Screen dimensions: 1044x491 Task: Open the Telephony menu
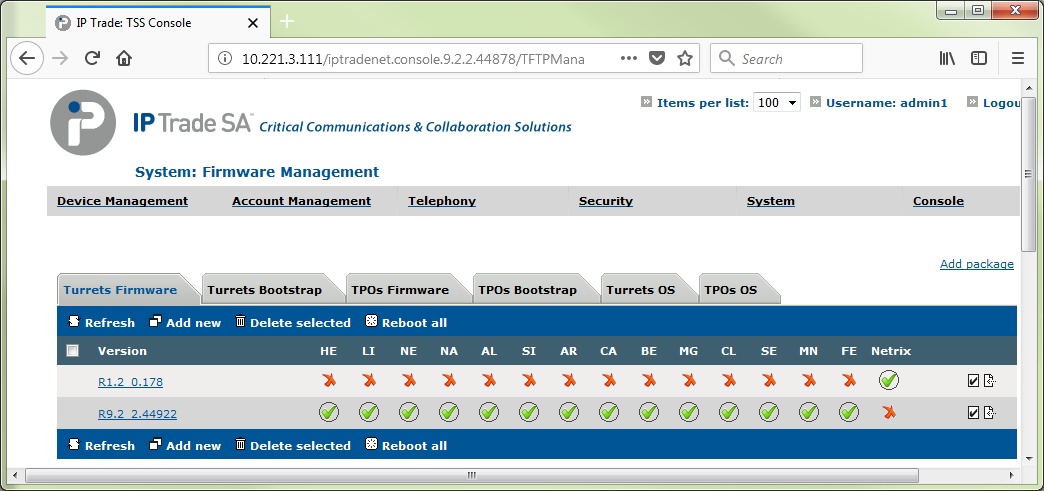[x=442, y=201]
